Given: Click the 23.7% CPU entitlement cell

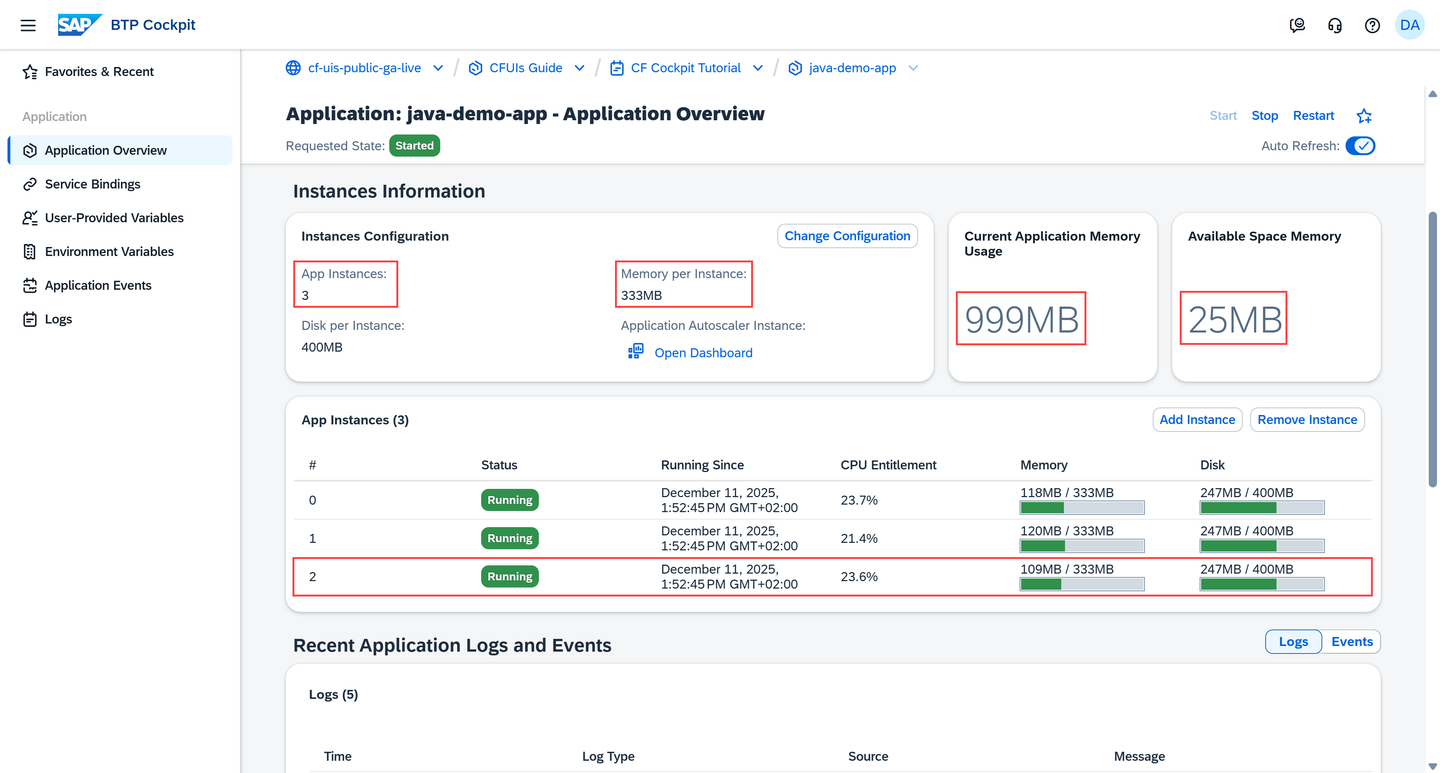Looking at the screenshot, I should coord(859,500).
